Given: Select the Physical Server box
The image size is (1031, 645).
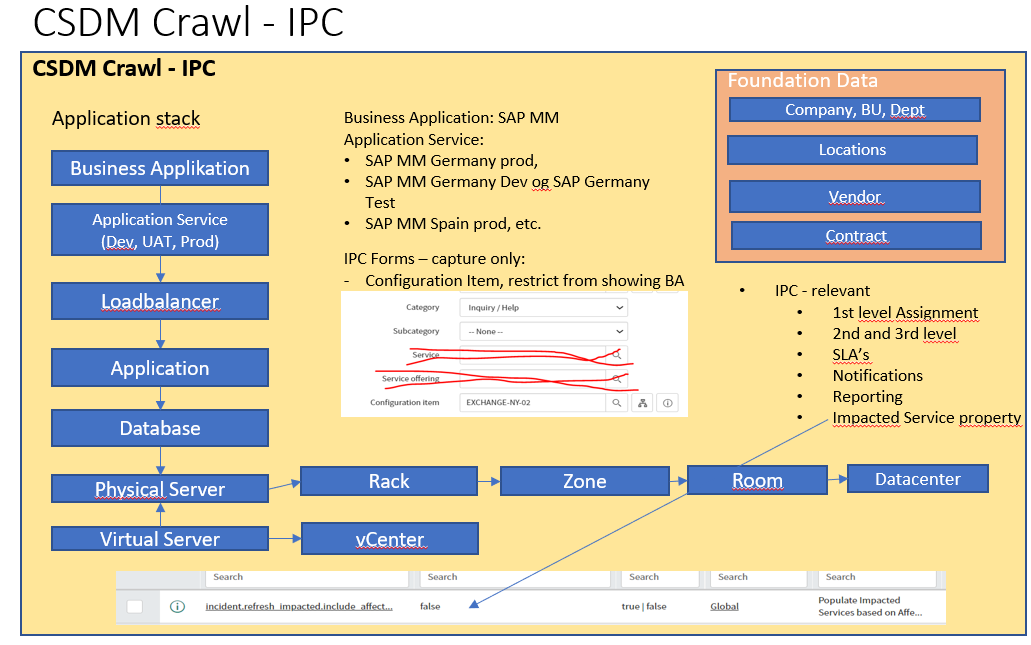Looking at the screenshot, I should pos(160,489).
